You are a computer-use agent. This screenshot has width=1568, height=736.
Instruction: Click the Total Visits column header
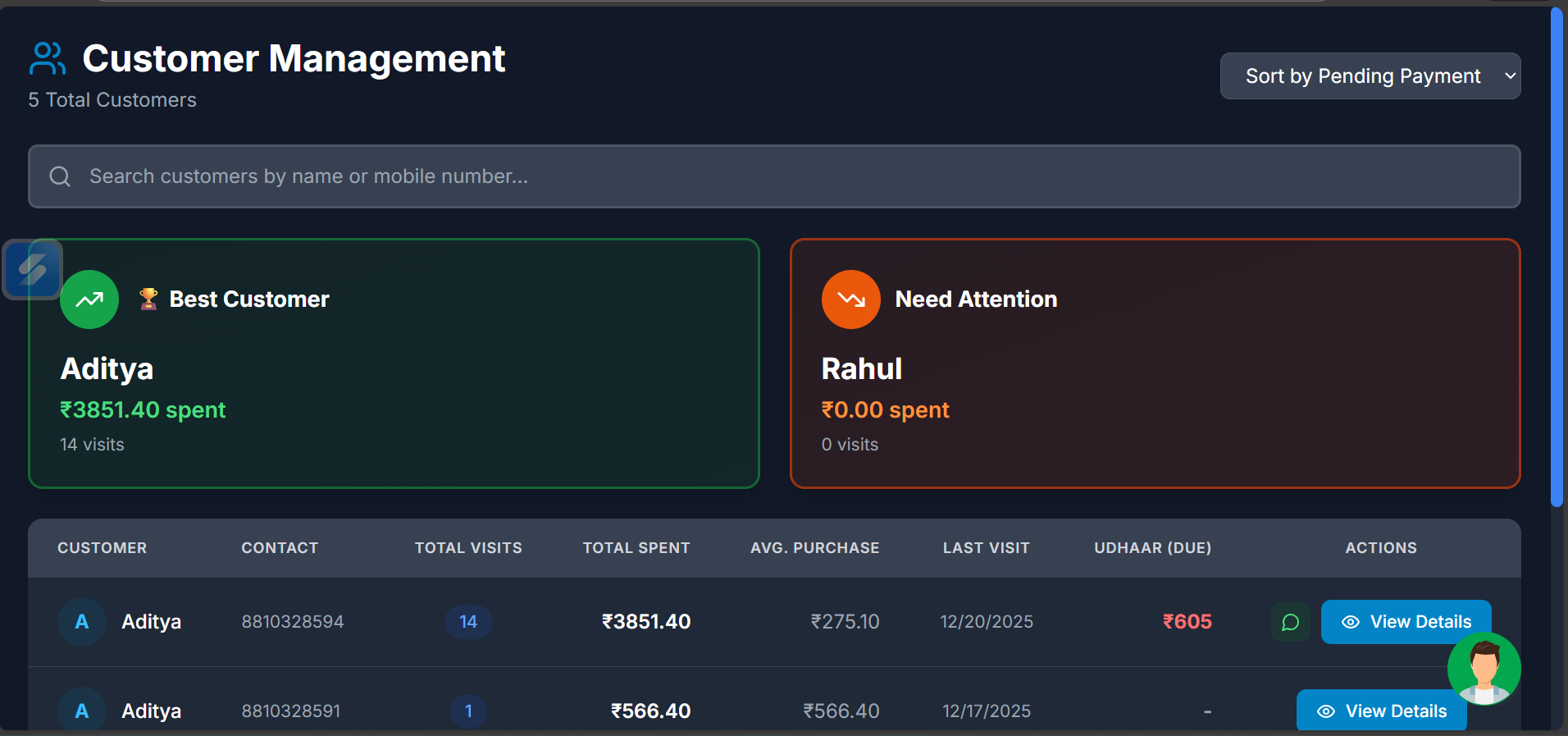coord(468,548)
